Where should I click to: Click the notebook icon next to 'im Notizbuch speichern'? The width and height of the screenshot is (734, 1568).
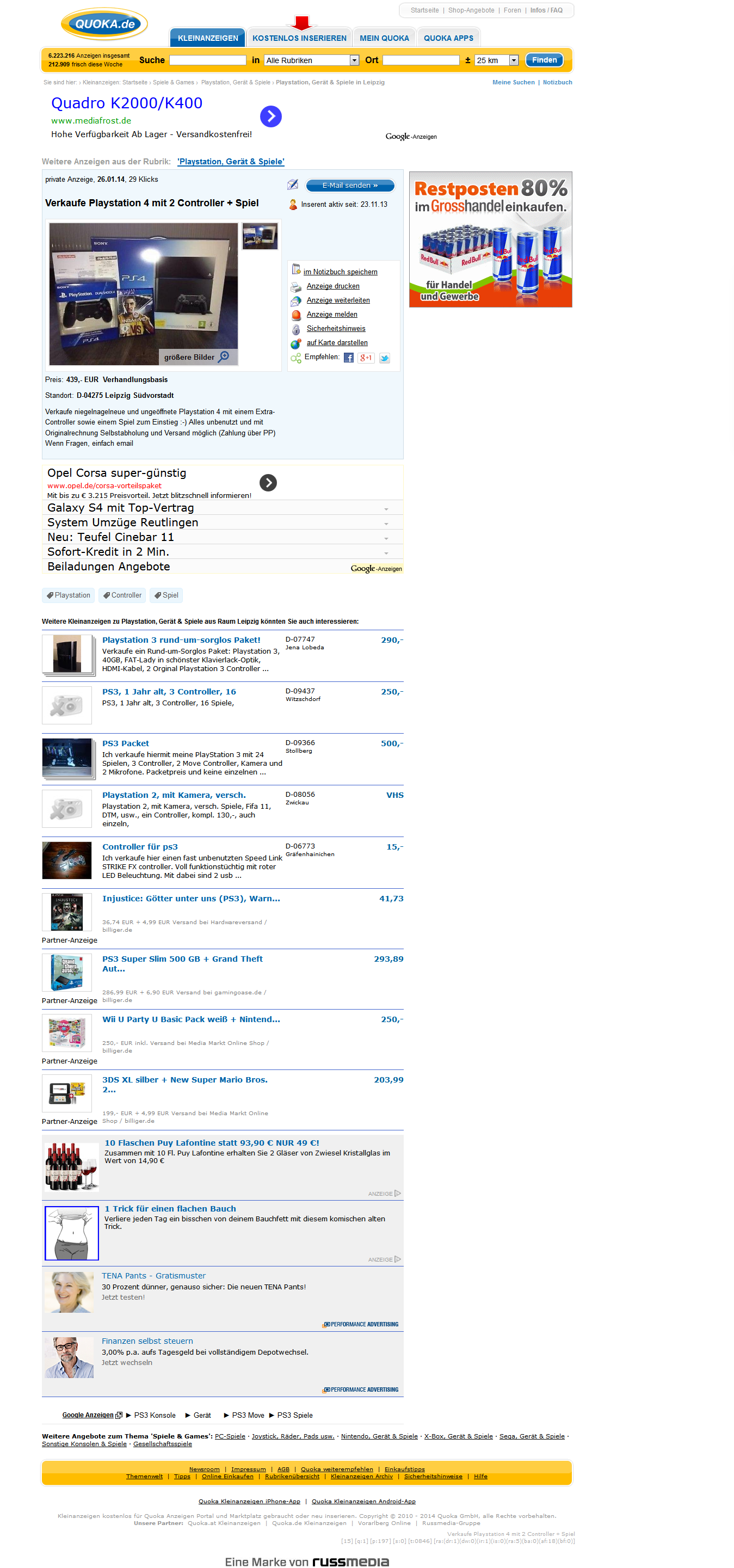click(296, 269)
